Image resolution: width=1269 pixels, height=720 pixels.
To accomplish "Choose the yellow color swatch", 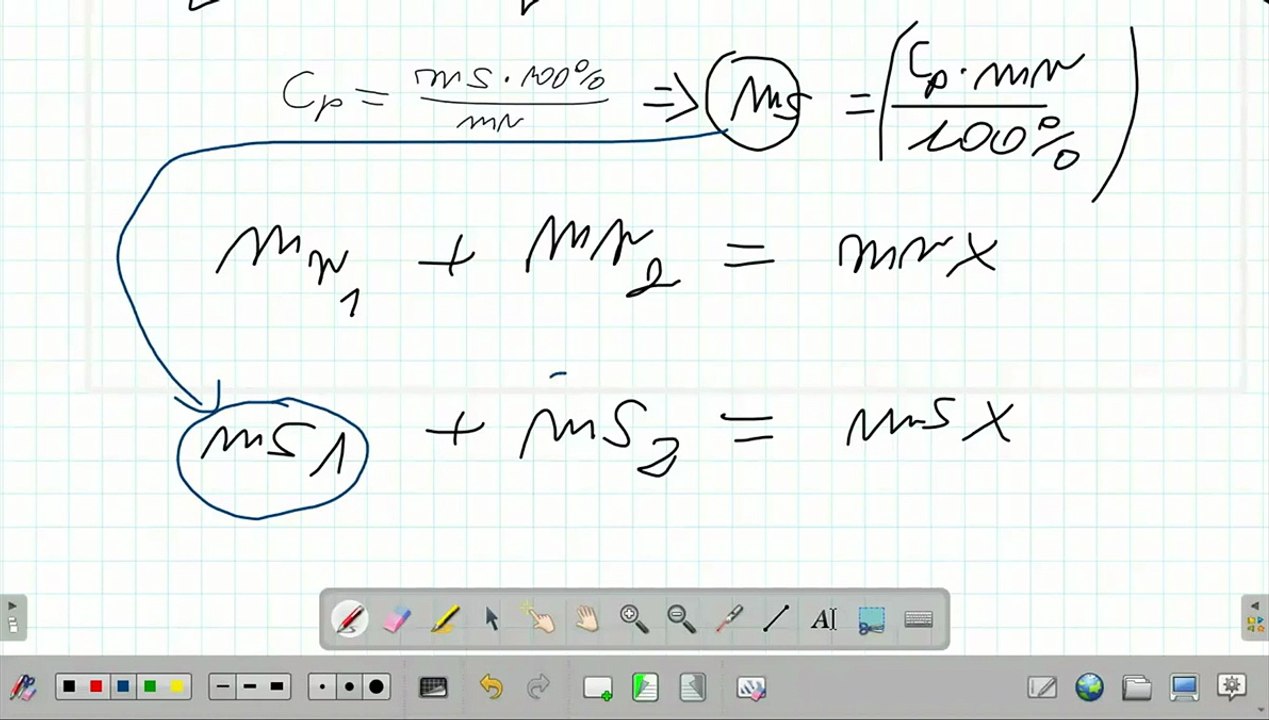I will (177, 687).
